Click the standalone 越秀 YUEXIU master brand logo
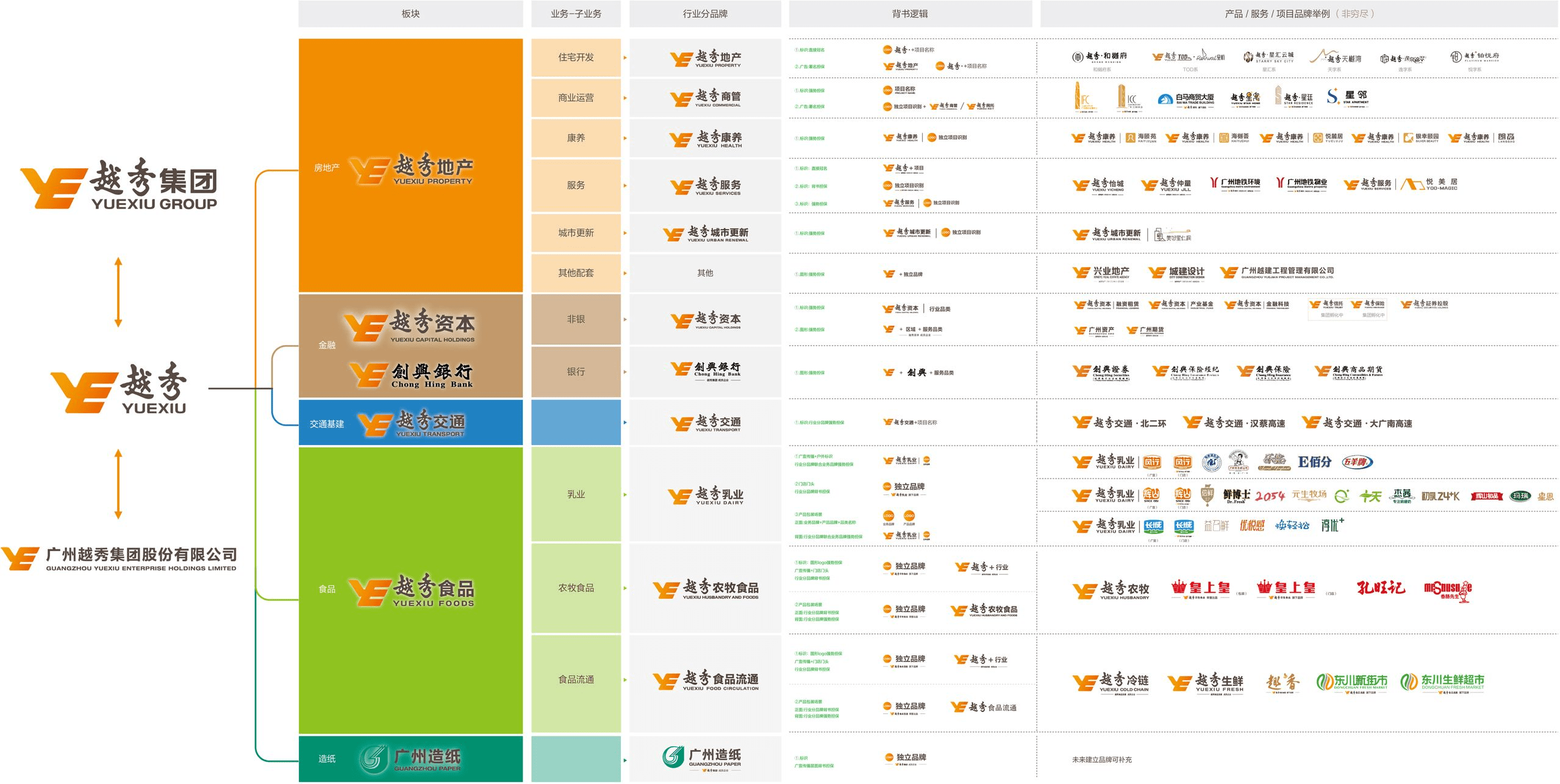The image size is (1560, 784). pyautogui.click(x=119, y=388)
